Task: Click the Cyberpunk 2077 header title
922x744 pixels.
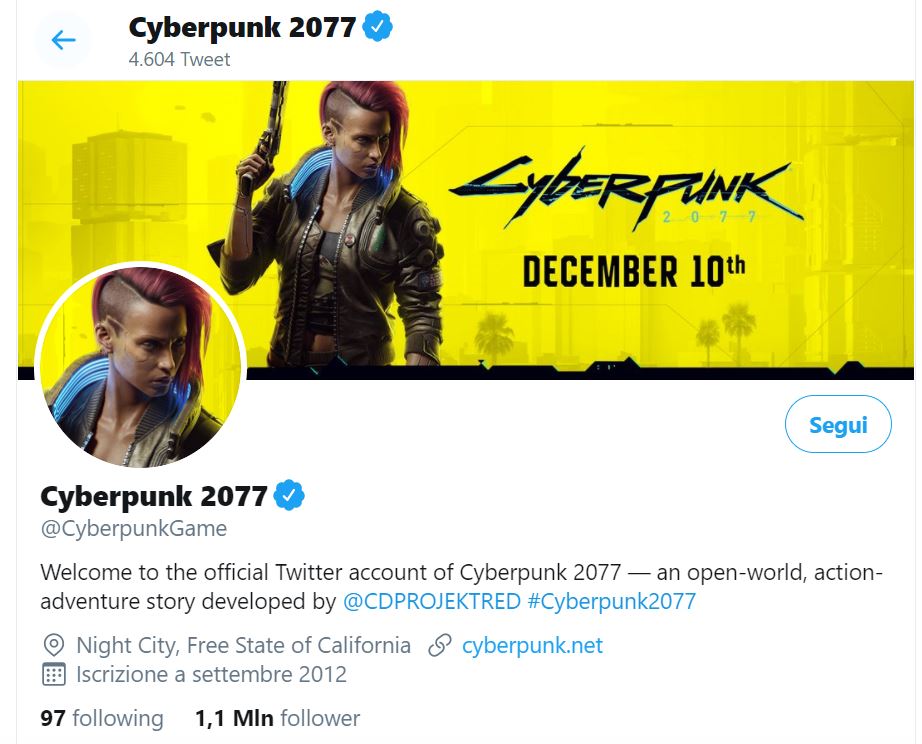Action: 241,28
